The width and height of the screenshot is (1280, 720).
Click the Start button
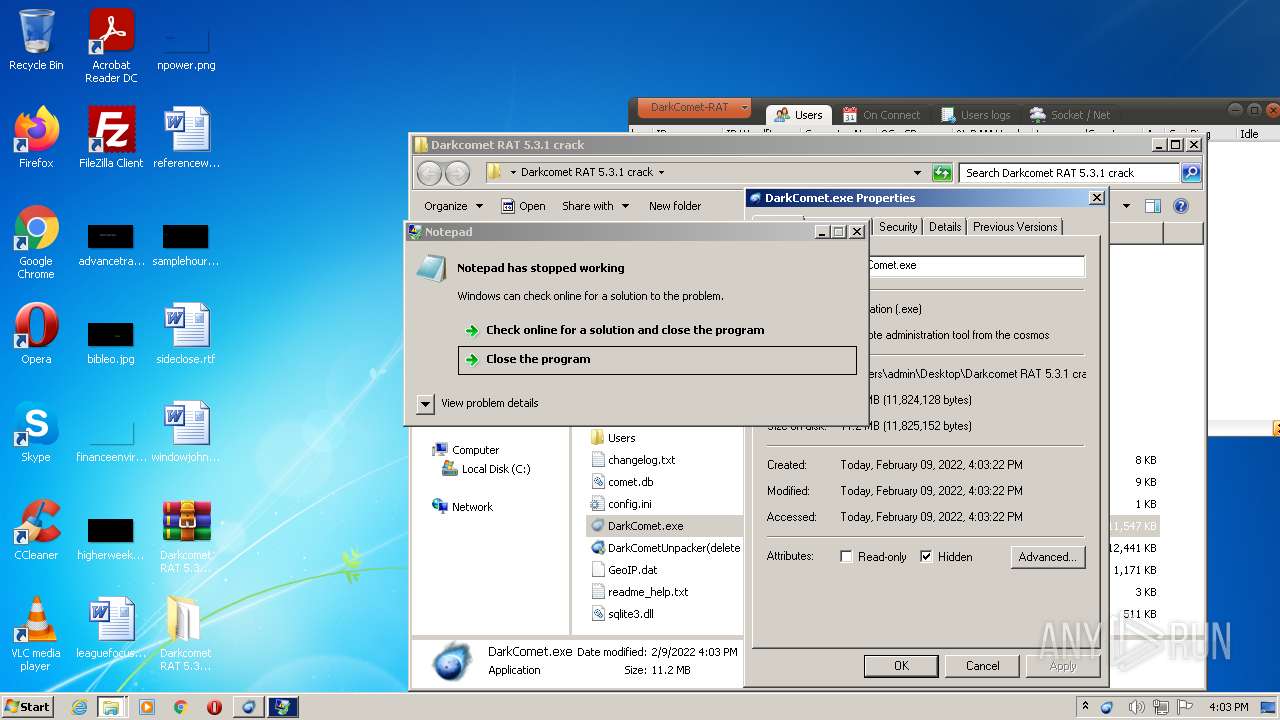click(28, 707)
